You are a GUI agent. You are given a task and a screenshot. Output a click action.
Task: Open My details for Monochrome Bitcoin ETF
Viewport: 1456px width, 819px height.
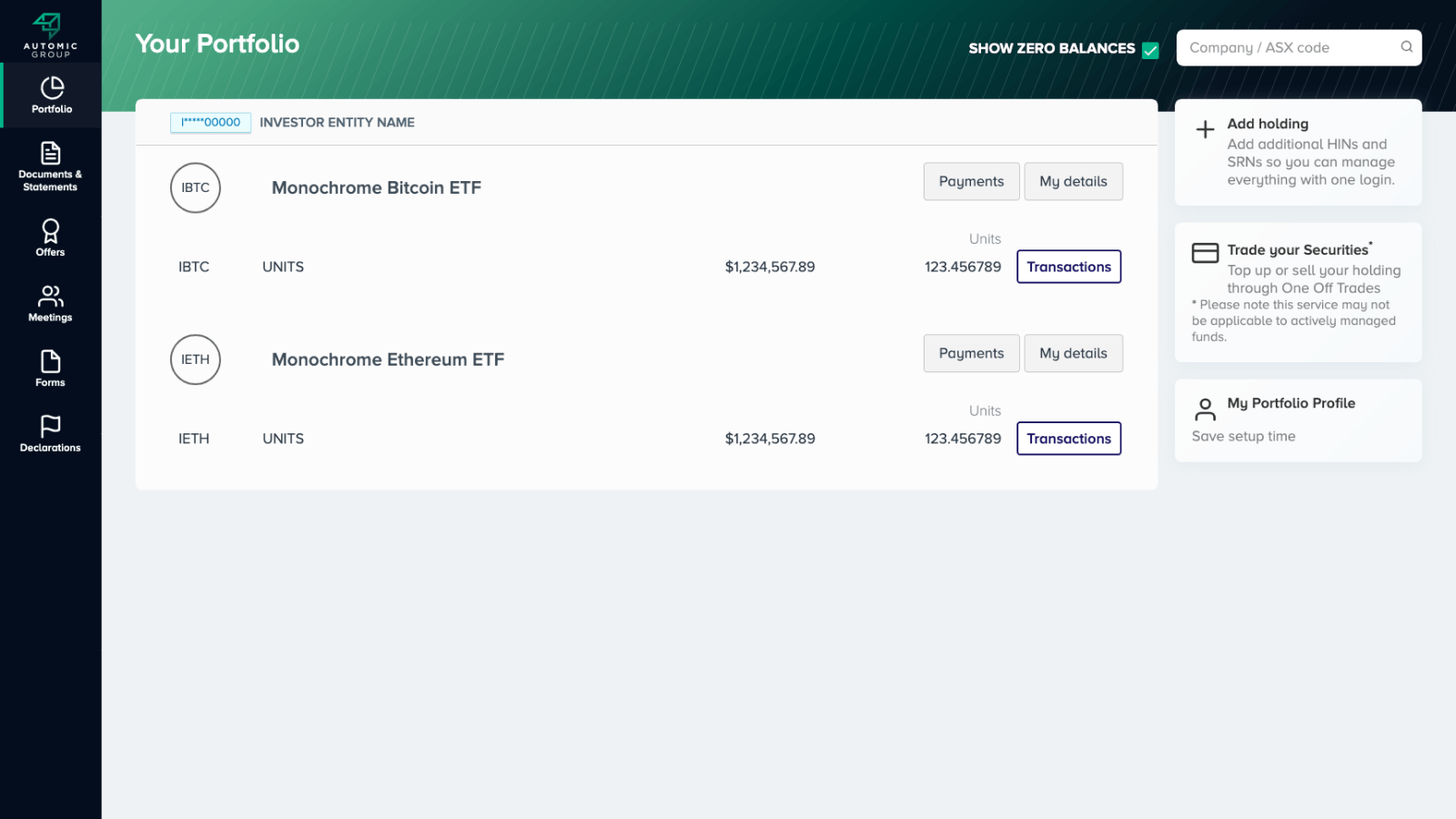pos(1073,181)
